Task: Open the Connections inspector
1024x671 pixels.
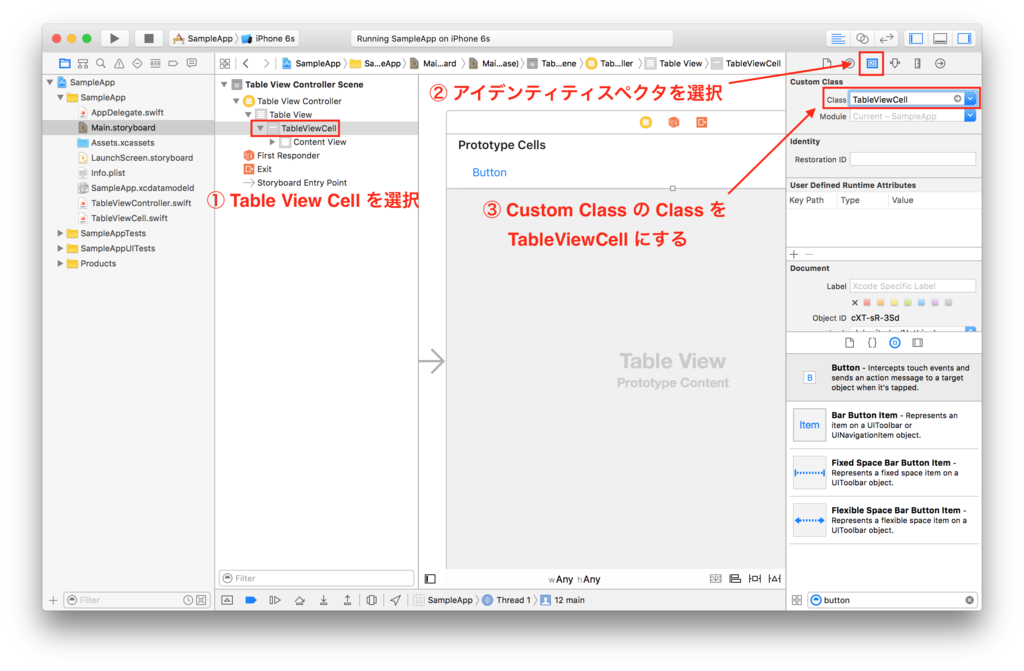Action: (x=940, y=63)
